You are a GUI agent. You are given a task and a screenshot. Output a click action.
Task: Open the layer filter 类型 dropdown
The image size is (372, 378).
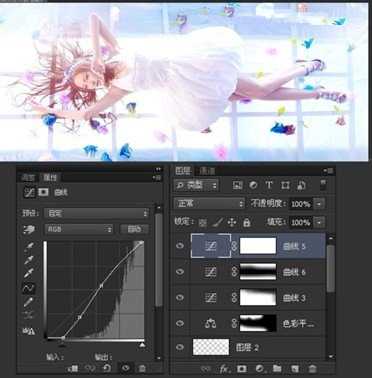click(196, 185)
